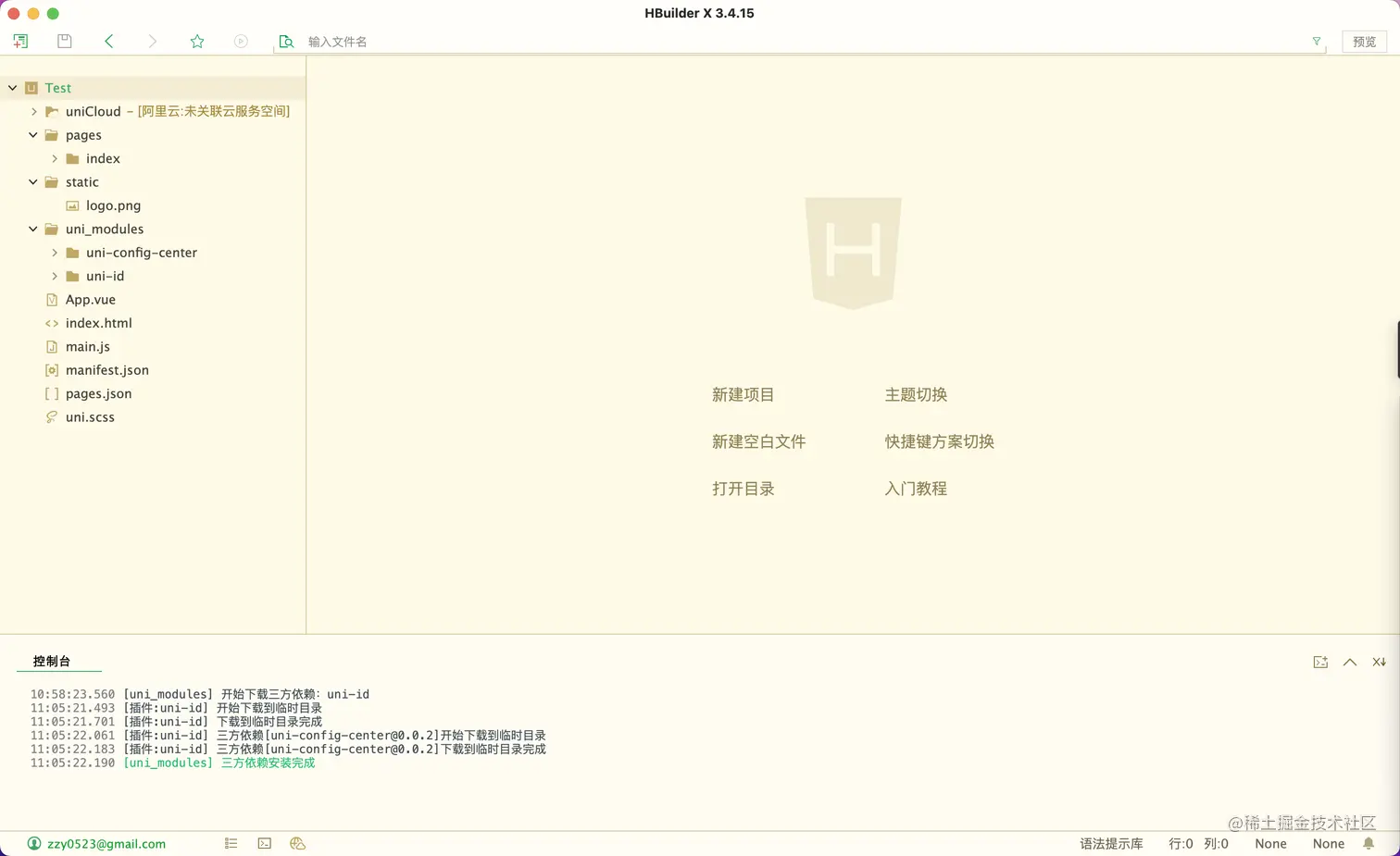Open pages.json file
The image size is (1400, 856).
click(98, 393)
